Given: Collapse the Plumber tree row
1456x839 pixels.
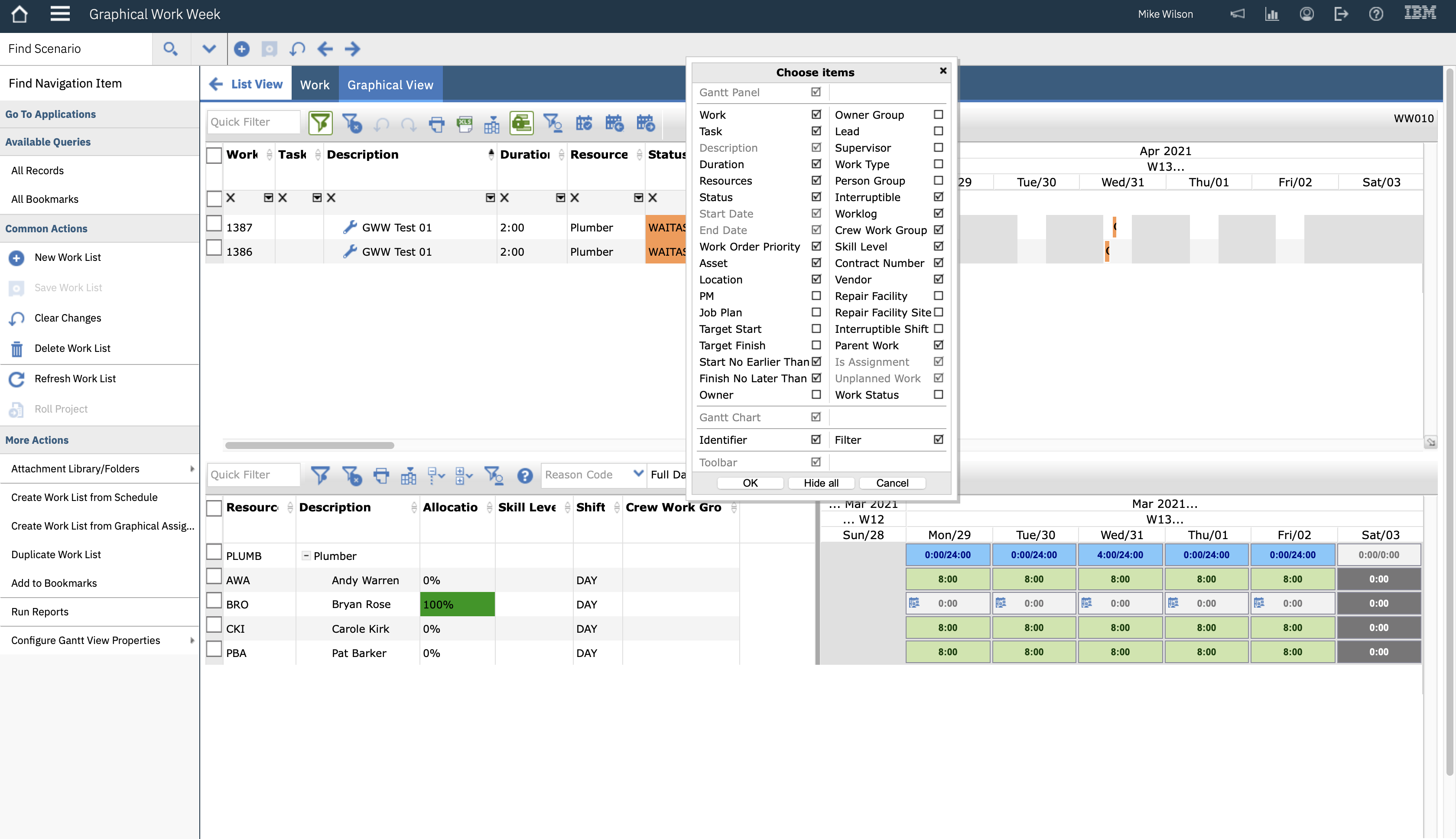Looking at the screenshot, I should pos(306,556).
